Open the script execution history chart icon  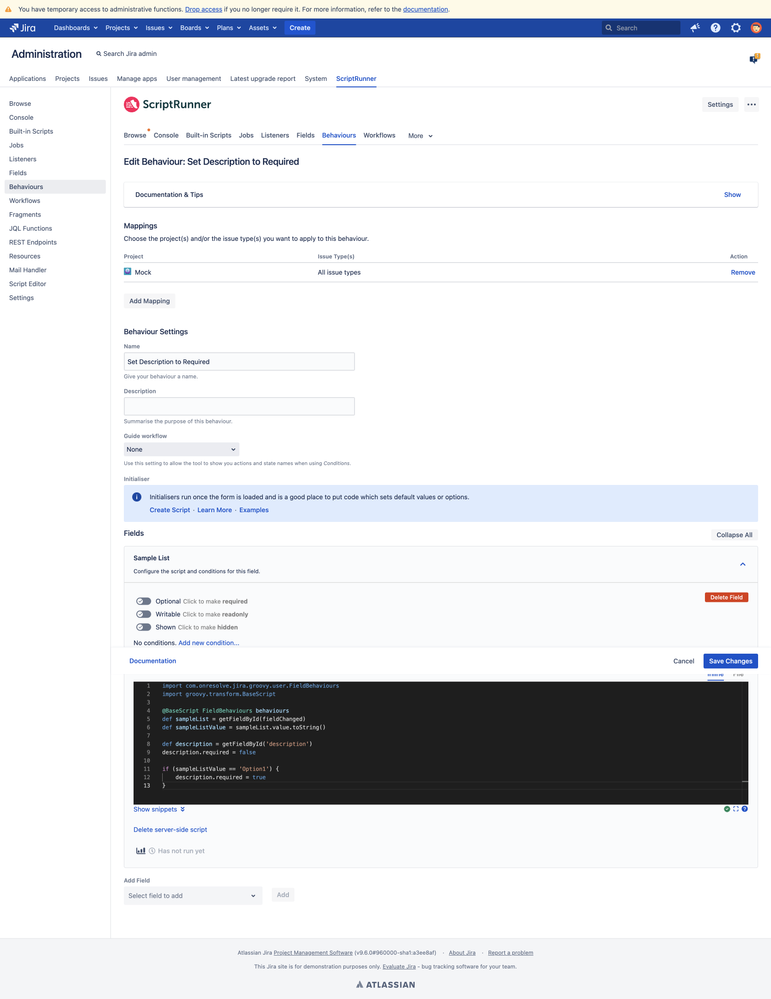(x=140, y=851)
